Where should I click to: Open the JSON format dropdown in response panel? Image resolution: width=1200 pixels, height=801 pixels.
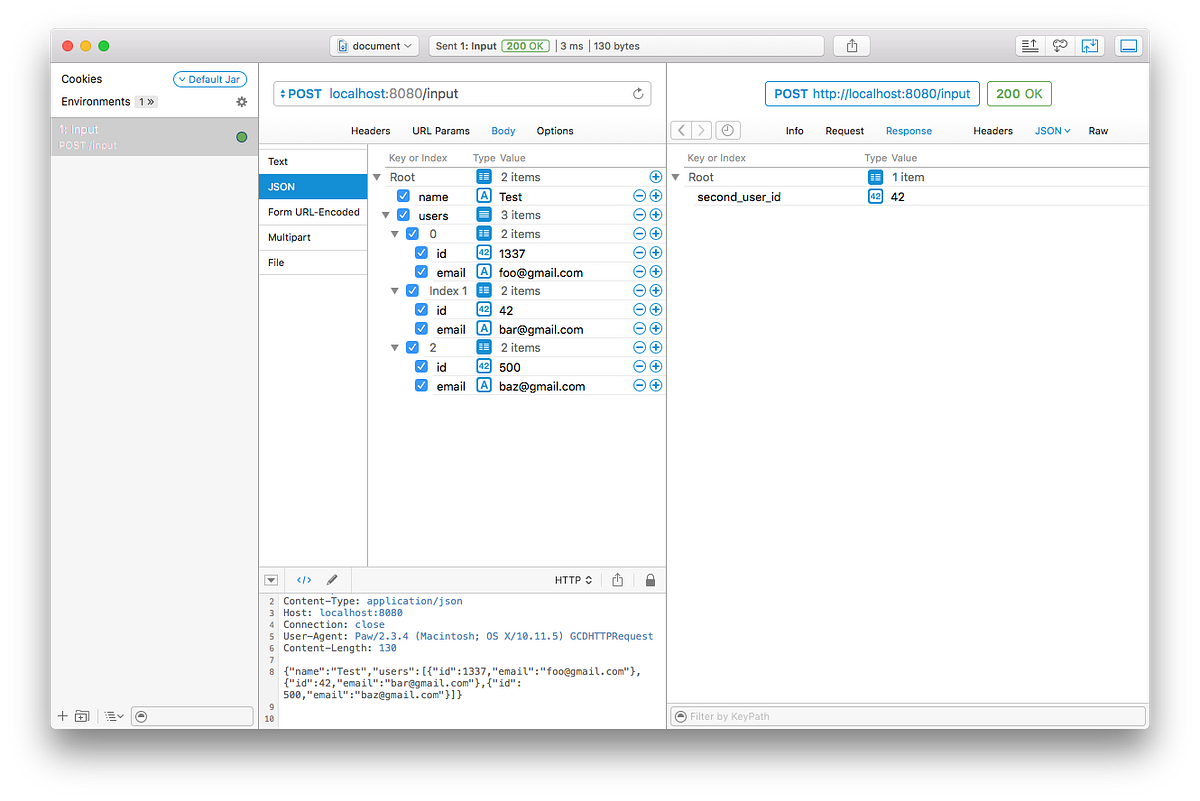(1052, 131)
